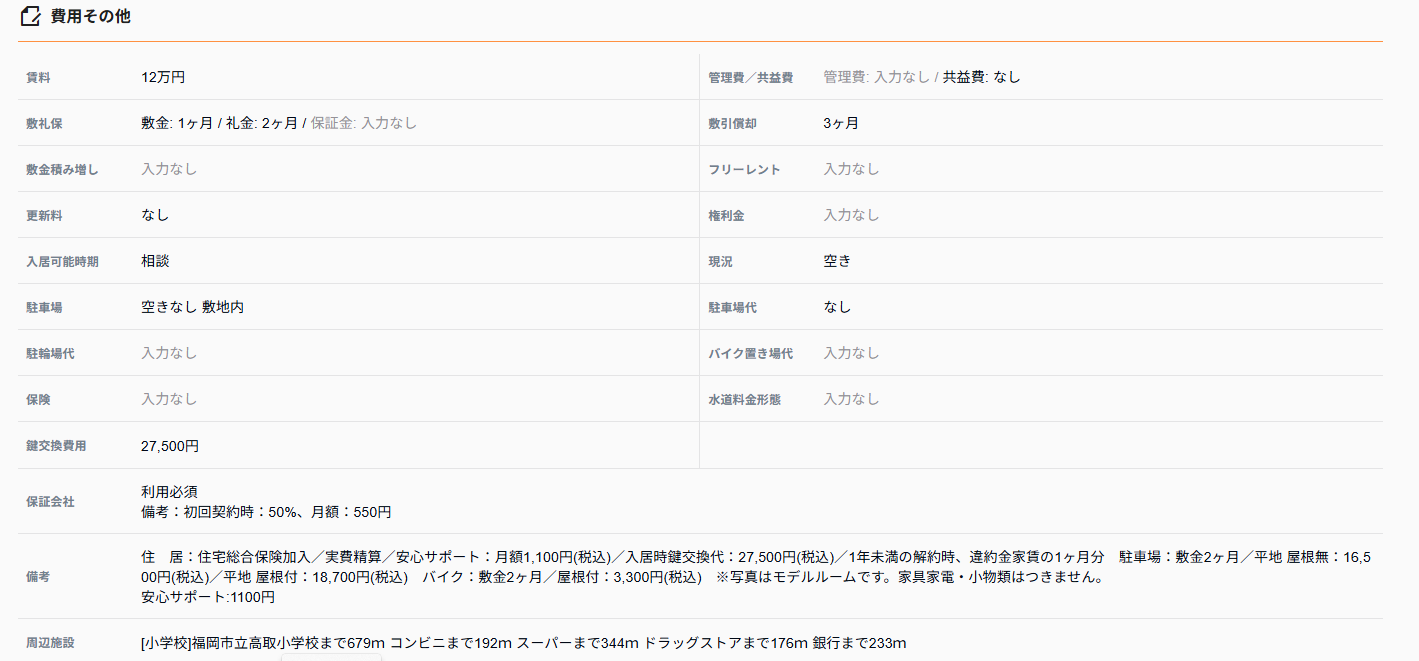Screen dimensions: 1419x661
Task: Click the 駐車場代 value なし
Action: tap(837, 307)
